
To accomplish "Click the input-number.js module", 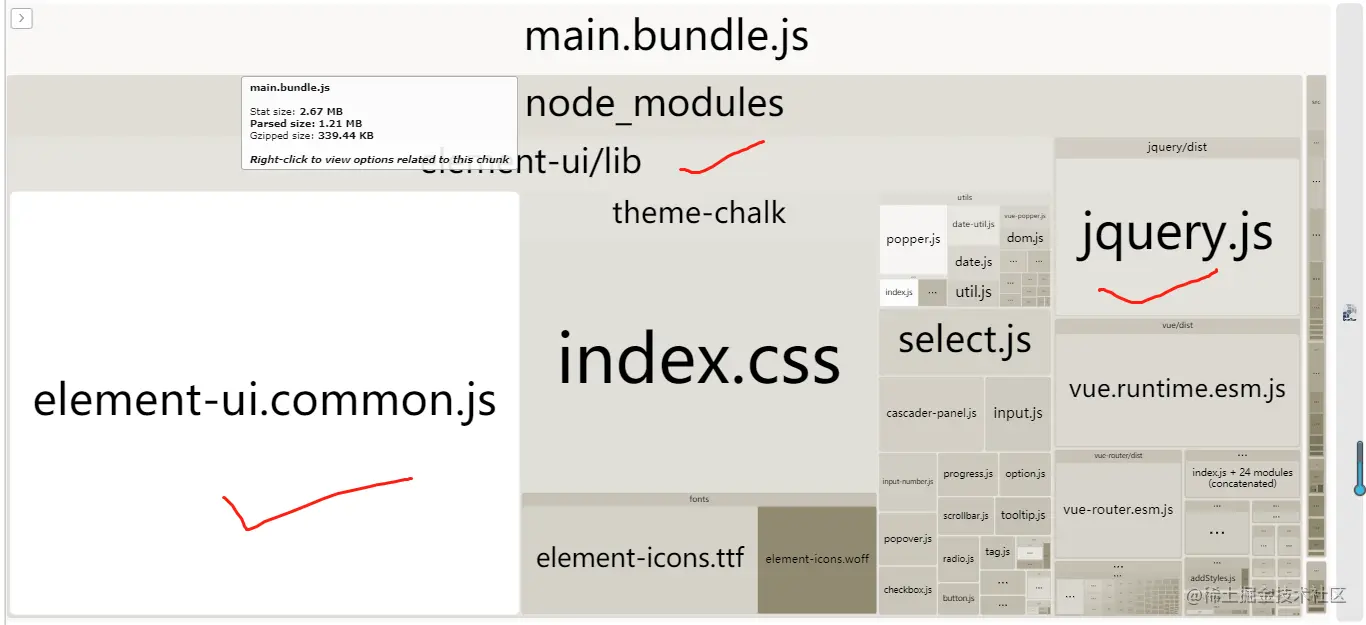I will point(907,482).
